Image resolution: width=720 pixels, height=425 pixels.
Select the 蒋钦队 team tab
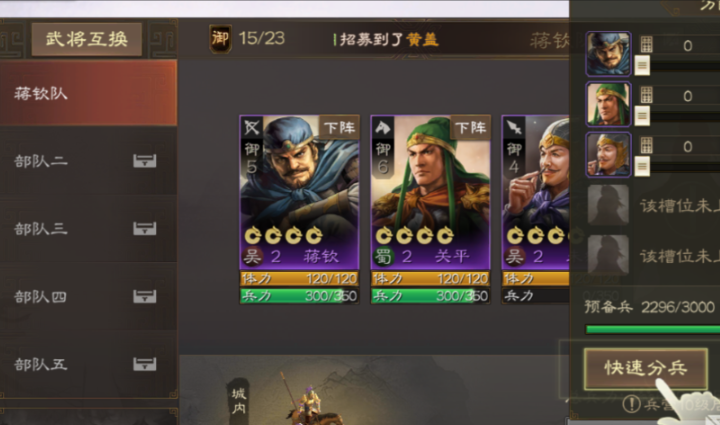coord(88,93)
